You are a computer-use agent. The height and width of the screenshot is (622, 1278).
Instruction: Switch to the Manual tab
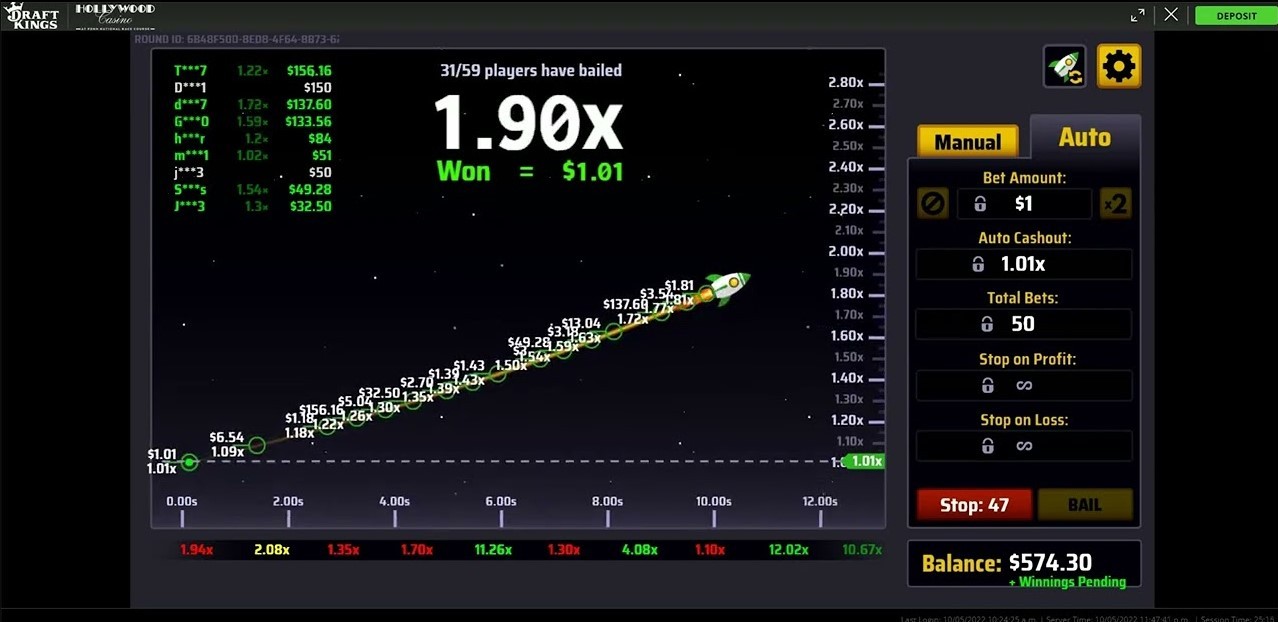pos(968,142)
